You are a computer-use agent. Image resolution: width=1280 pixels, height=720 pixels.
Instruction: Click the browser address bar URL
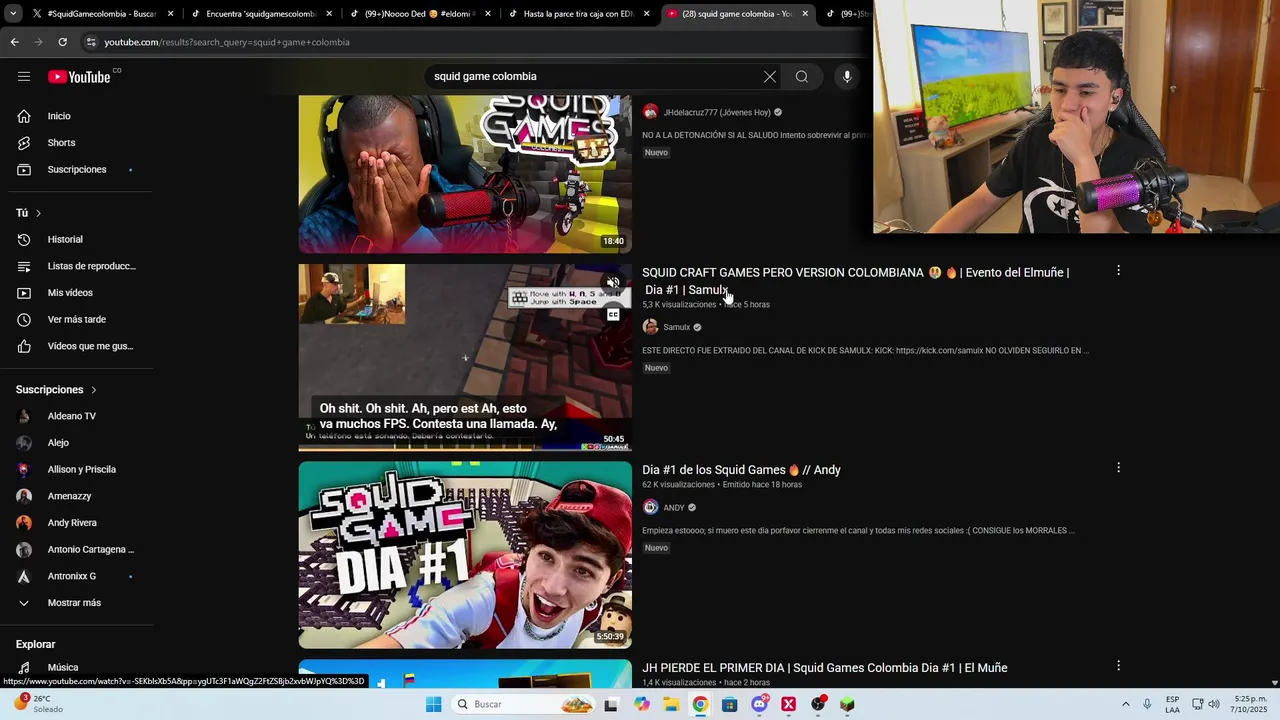[x=227, y=42]
